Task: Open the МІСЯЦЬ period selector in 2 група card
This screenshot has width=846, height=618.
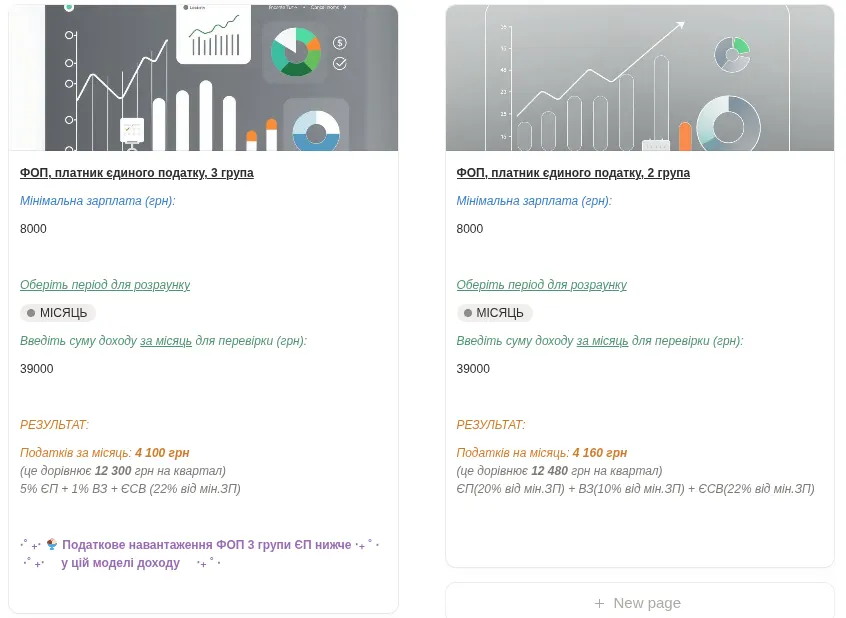Action: 495,313
